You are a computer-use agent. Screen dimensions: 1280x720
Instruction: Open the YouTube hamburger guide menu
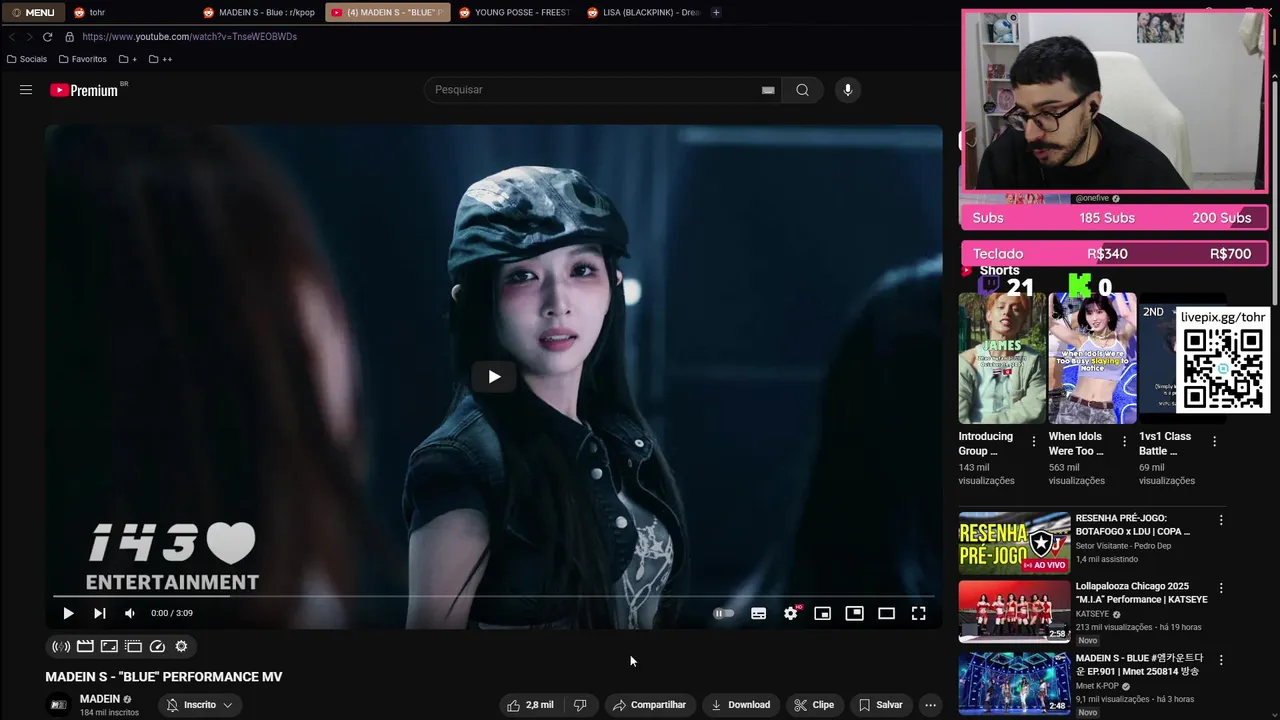[26, 90]
